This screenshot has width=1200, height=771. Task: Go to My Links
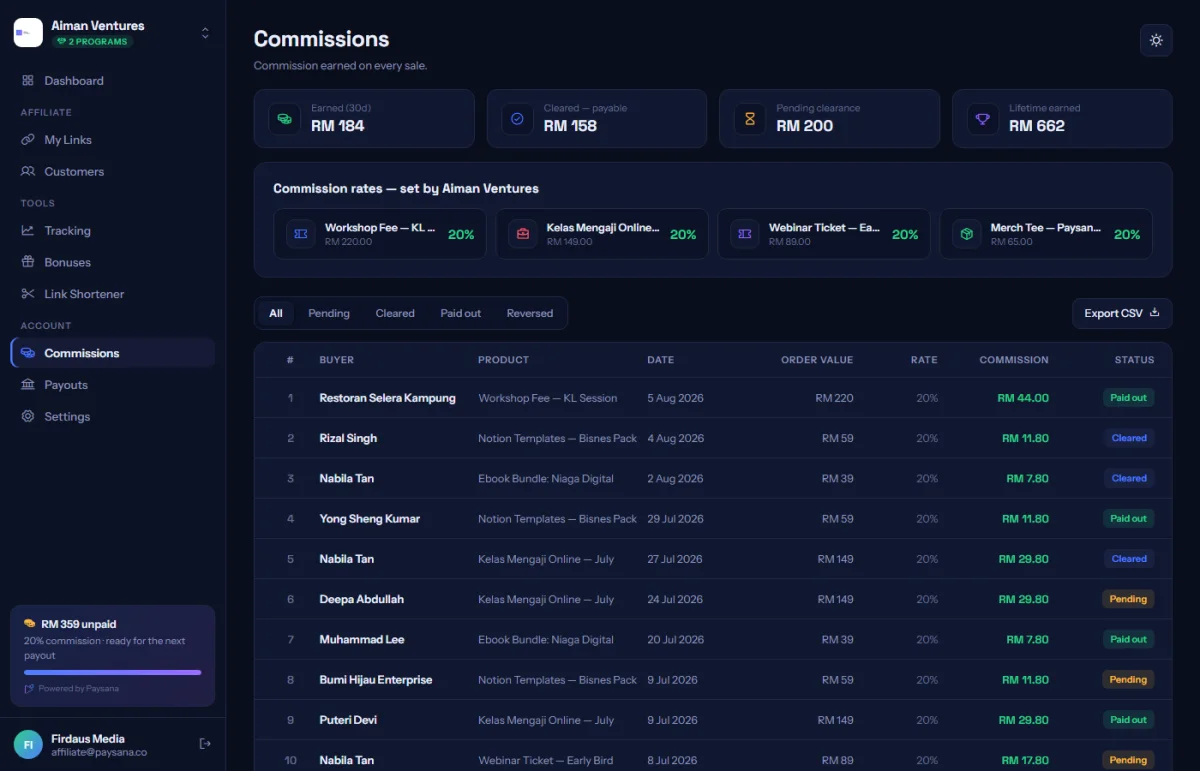[x=112, y=140]
